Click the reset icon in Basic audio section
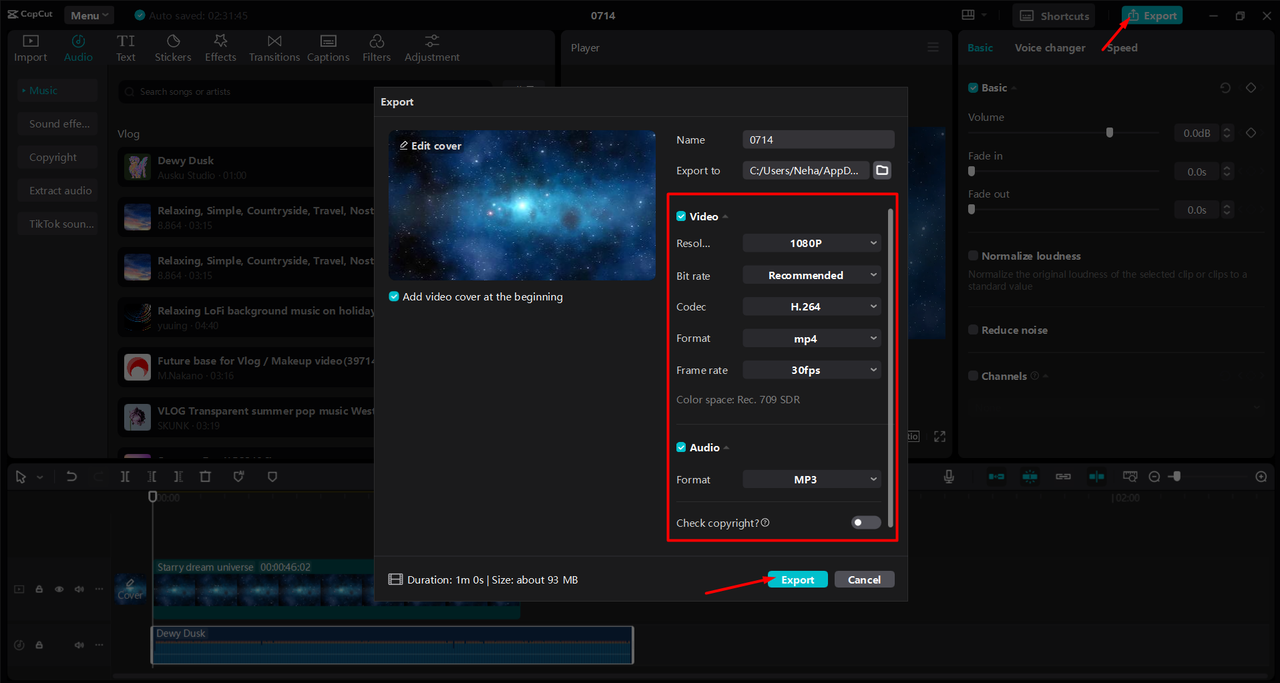 1225,88
